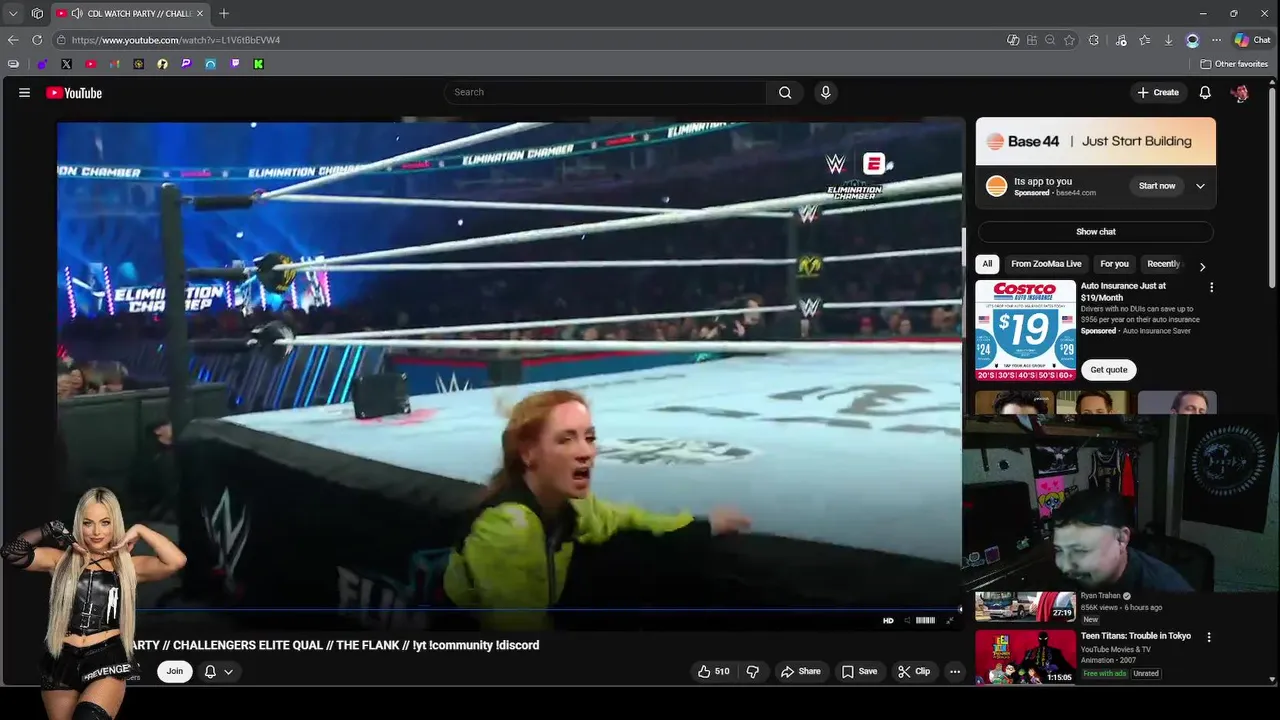Like the video with thumbs up
1280x720 pixels.
pyautogui.click(x=713, y=671)
